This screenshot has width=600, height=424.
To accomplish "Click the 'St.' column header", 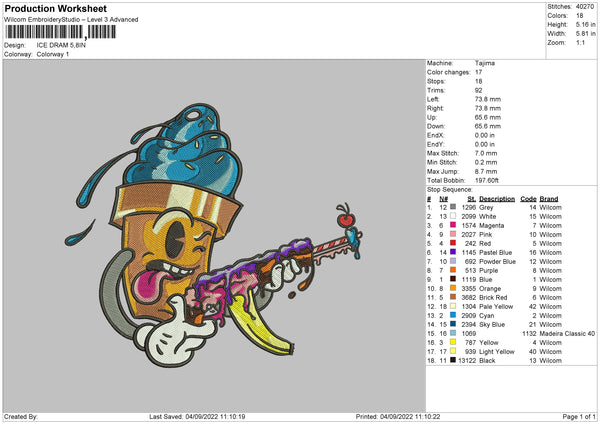I will pyautogui.click(x=471, y=199).
